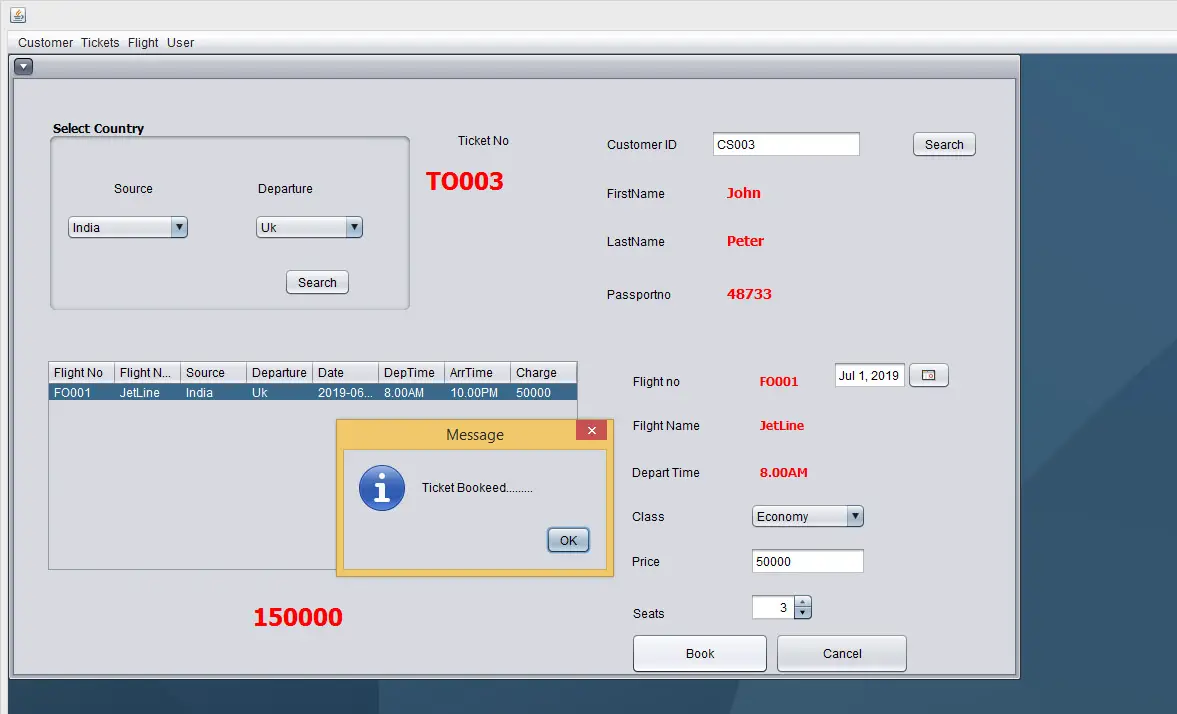Click the Cancel button
Image resolution: width=1177 pixels, height=714 pixels.
(841, 653)
